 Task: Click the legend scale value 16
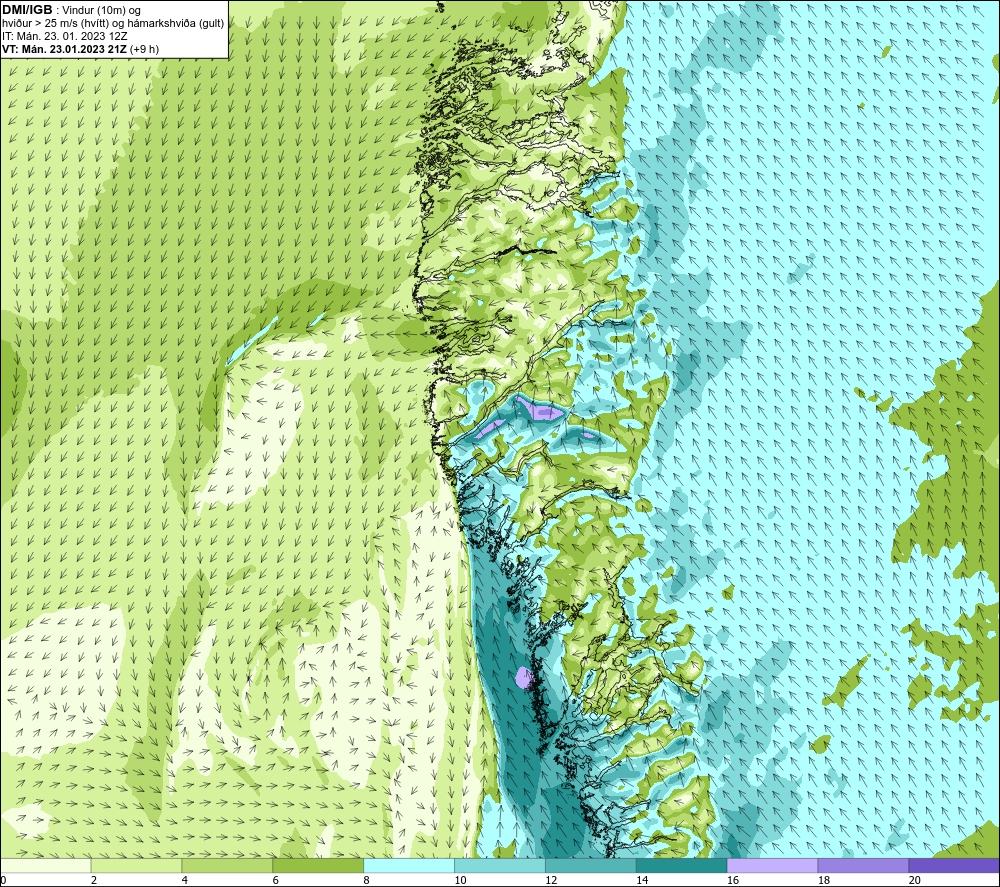click(x=733, y=880)
